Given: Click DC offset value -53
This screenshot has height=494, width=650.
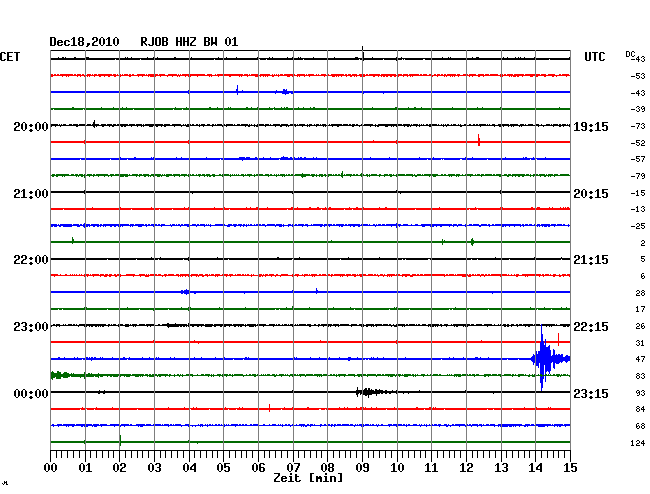Looking at the screenshot, I should (638, 76).
